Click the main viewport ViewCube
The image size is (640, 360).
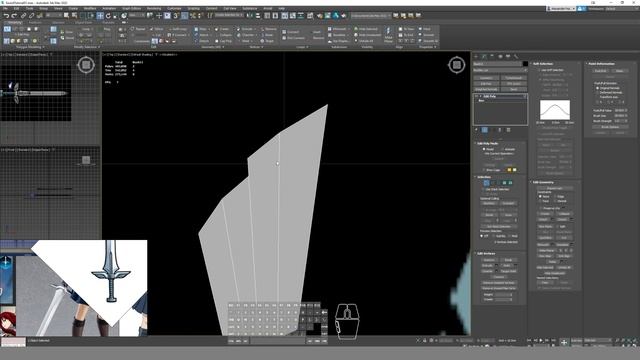point(457,64)
